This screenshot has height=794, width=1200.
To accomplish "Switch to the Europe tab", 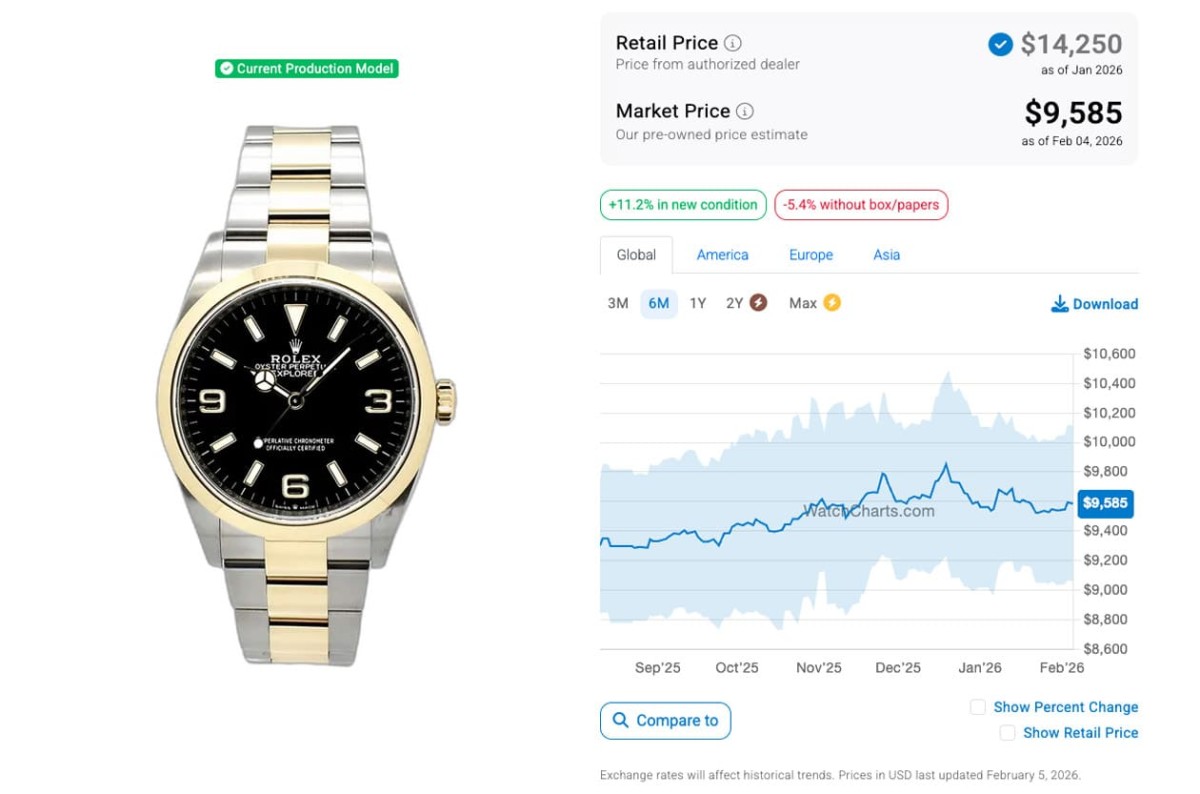I will (811, 255).
